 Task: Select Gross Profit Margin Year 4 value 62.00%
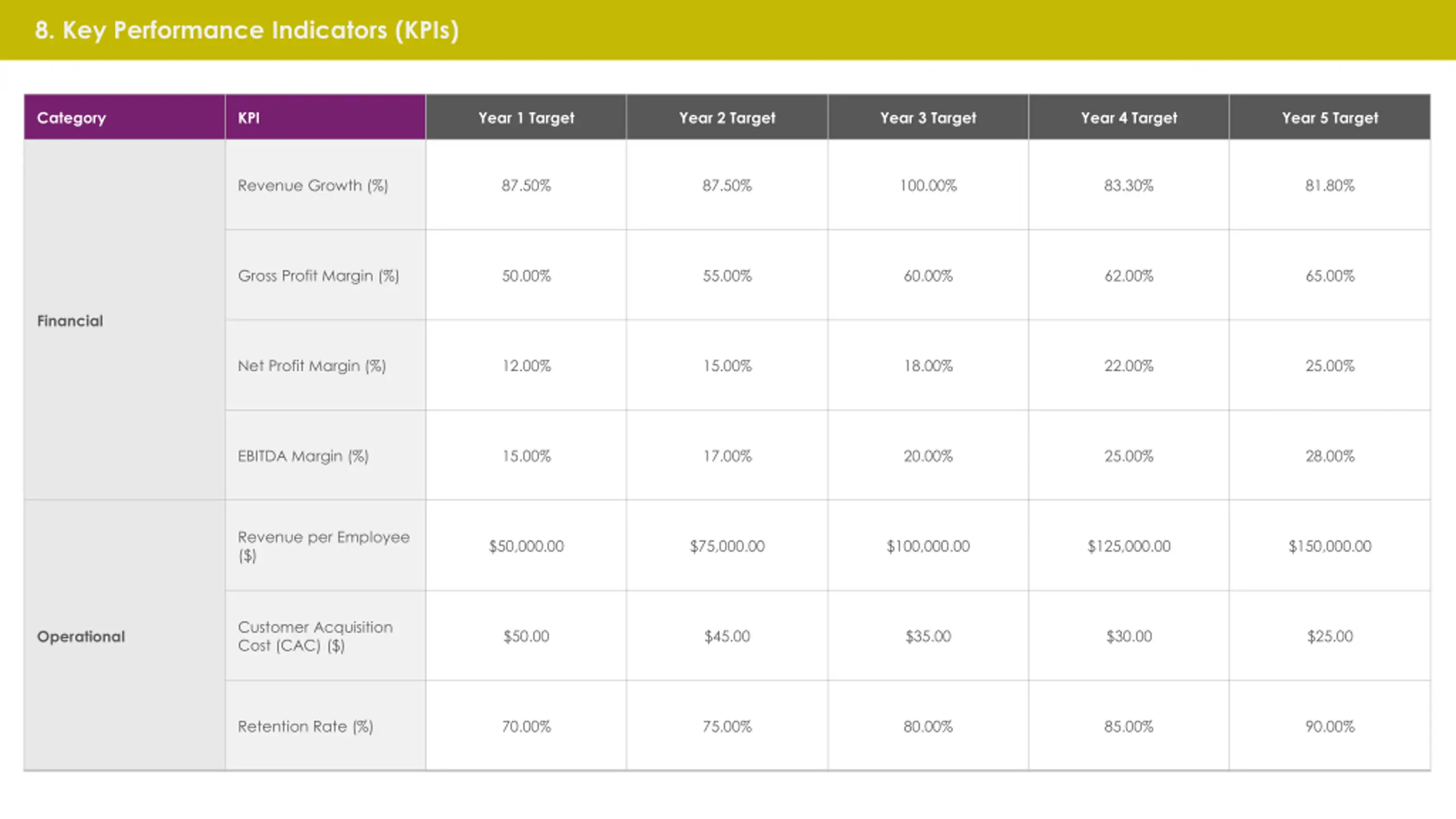[x=1129, y=276]
